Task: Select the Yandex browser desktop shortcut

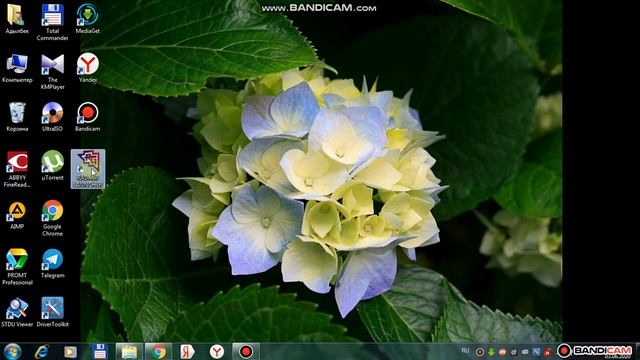Action: click(x=87, y=68)
